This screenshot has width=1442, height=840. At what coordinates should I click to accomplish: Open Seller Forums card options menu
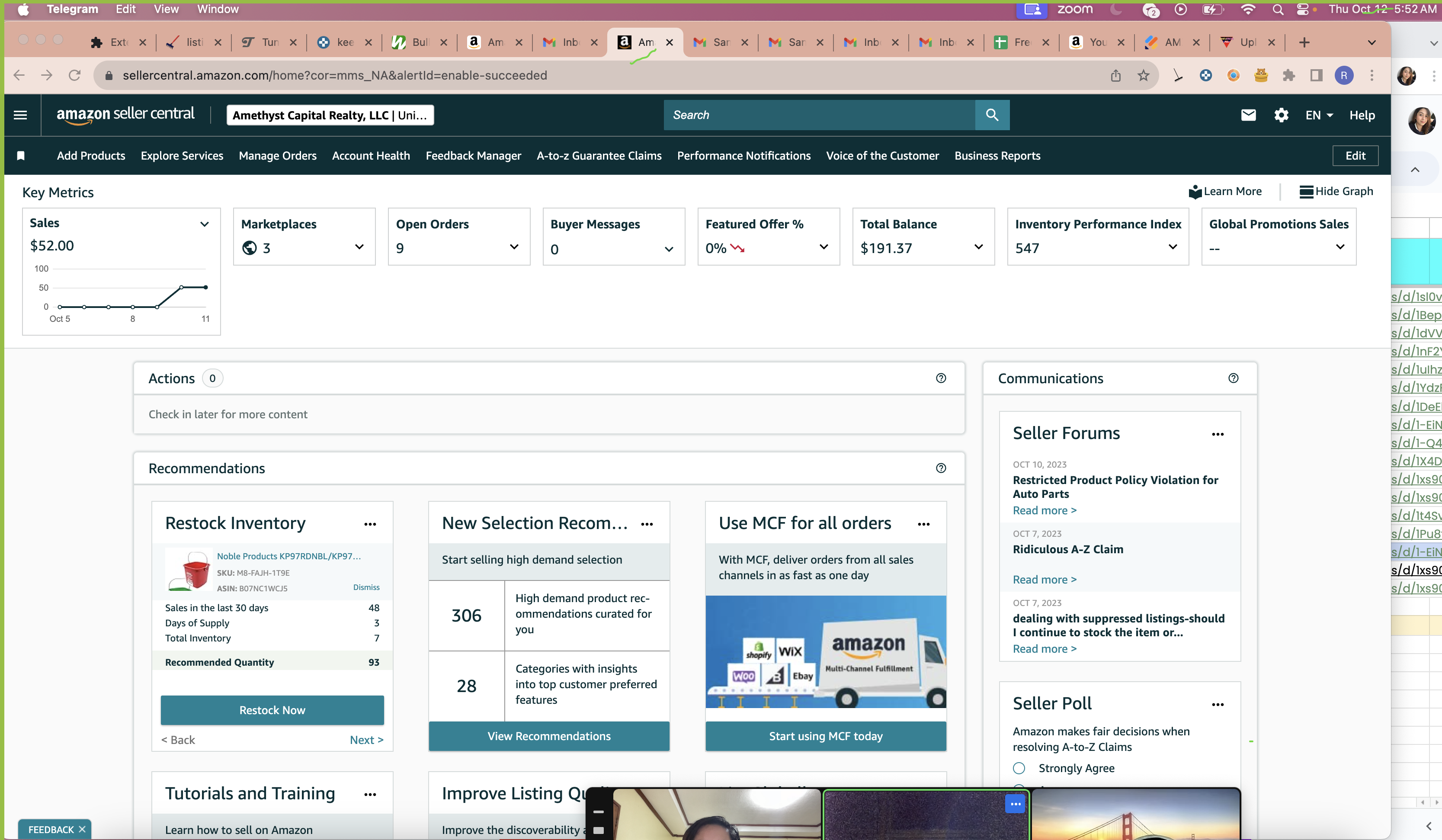click(1218, 434)
